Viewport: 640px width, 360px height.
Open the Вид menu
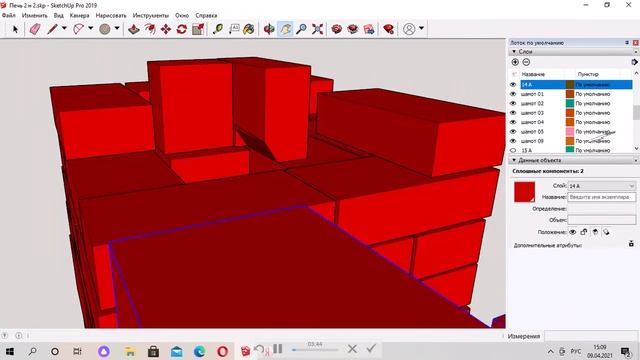[59, 16]
